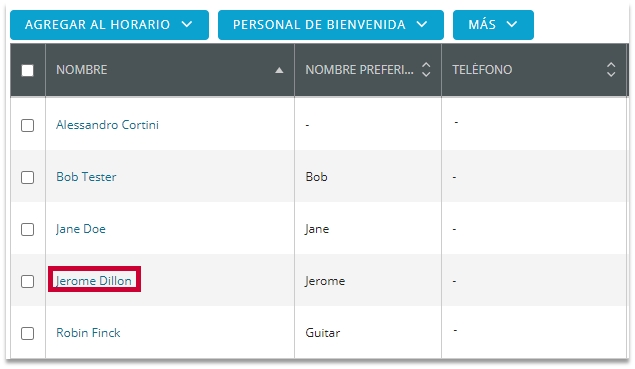Check the box for Bob Tester

pos(28,177)
